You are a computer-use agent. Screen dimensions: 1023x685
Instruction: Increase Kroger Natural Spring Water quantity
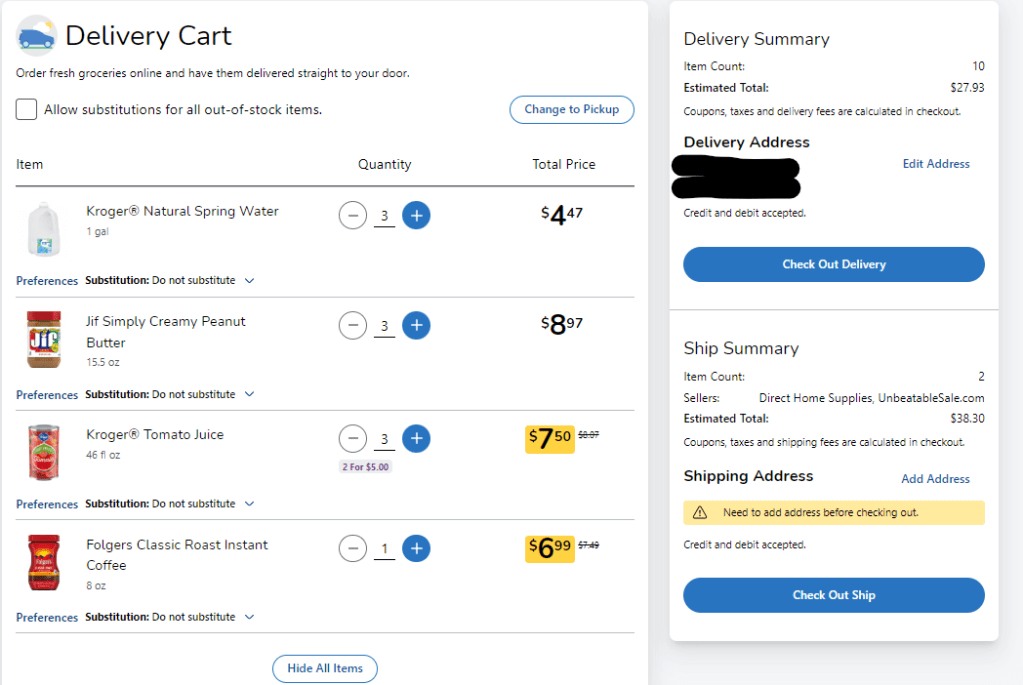tap(416, 215)
